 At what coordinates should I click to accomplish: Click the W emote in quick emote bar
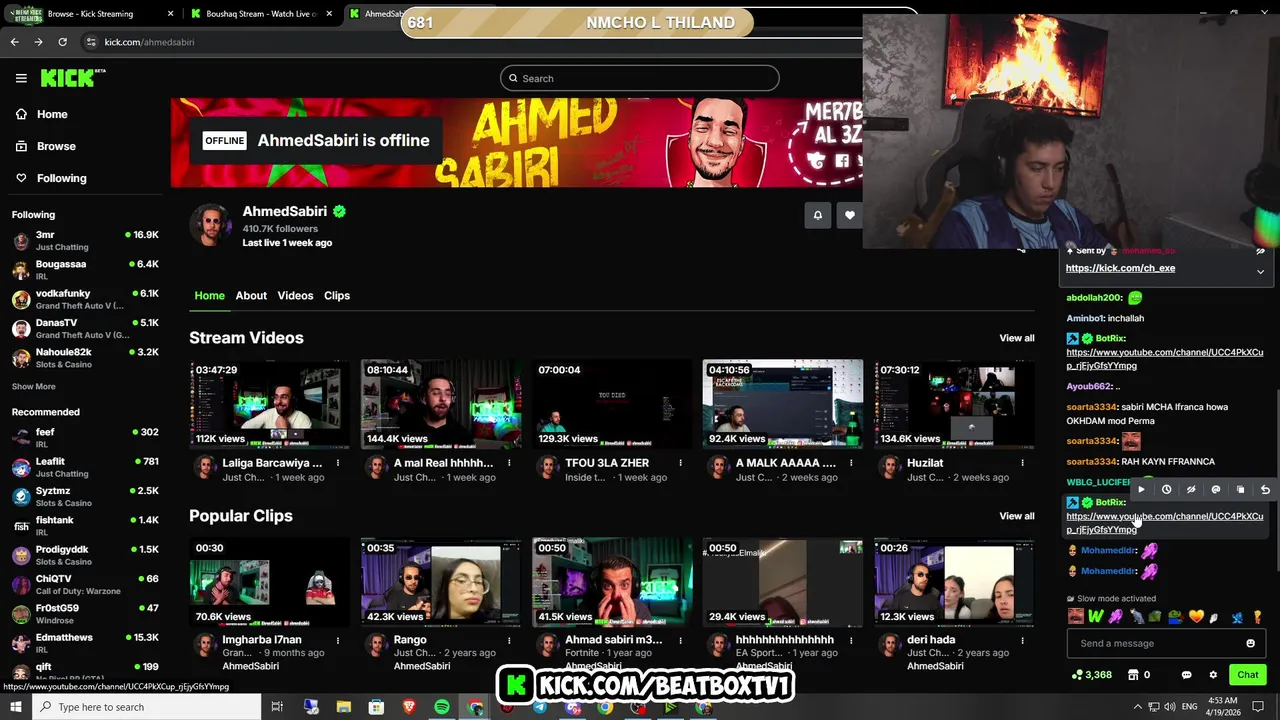point(1096,616)
